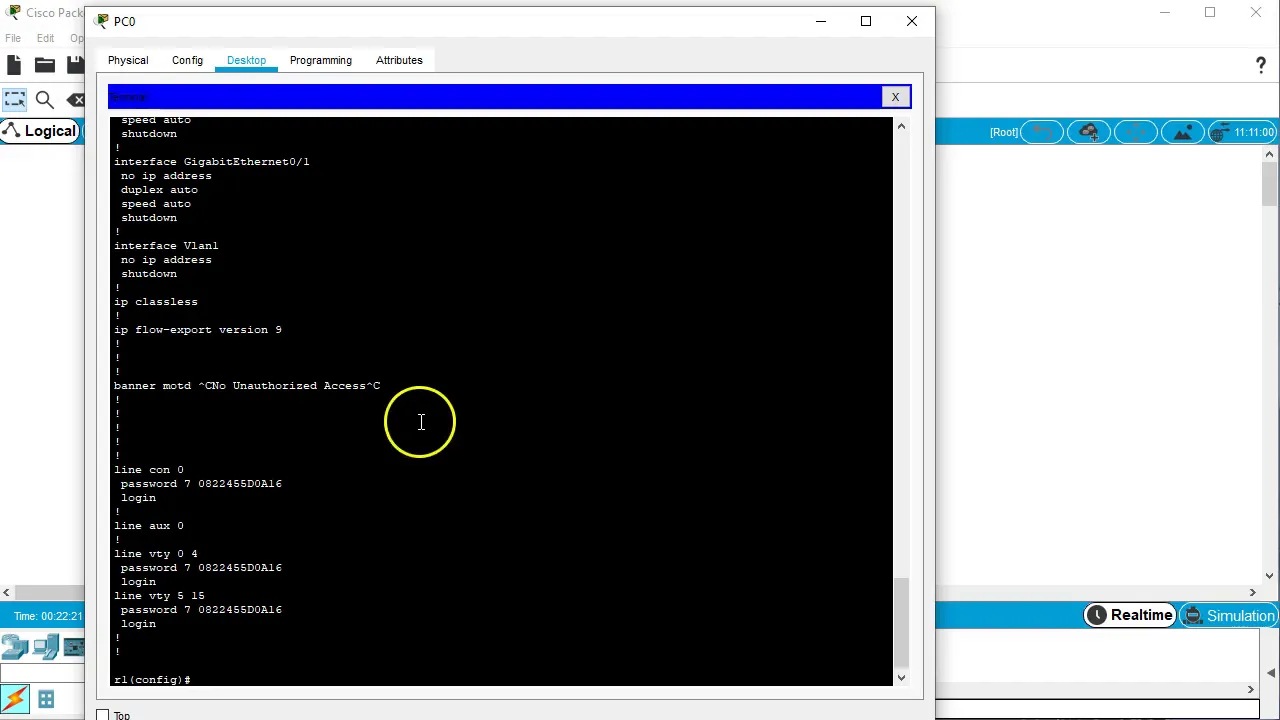Image resolution: width=1280 pixels, height=720 pixels.
Task: Click workspace vertical scrollbar up arrow
Action: click(1270, 155)
